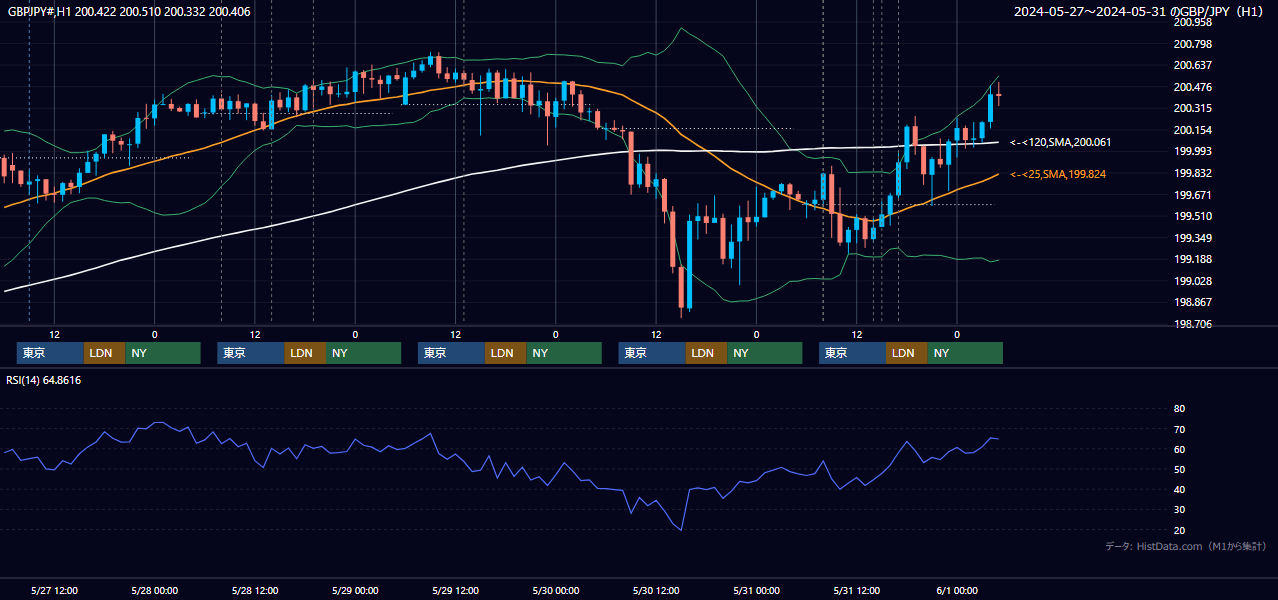Click price axis value 199.028
The image size is (1278, 600).
(x=1193, y=281)
